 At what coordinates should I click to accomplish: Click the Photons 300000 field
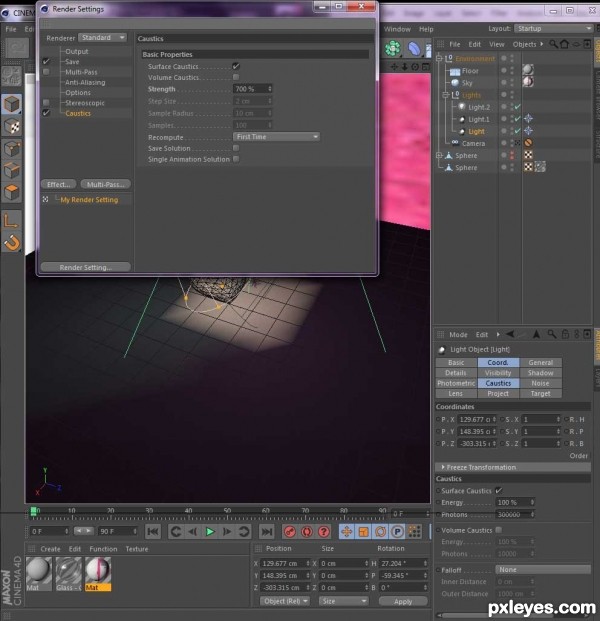tap(514, 514)
